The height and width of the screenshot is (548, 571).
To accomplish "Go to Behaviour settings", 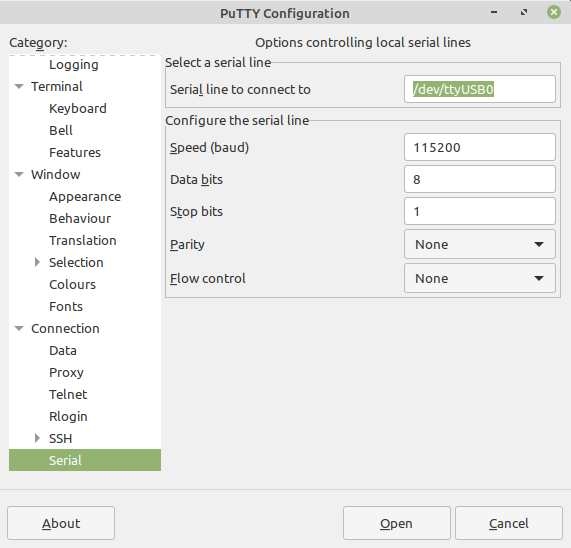I will 80,218.
